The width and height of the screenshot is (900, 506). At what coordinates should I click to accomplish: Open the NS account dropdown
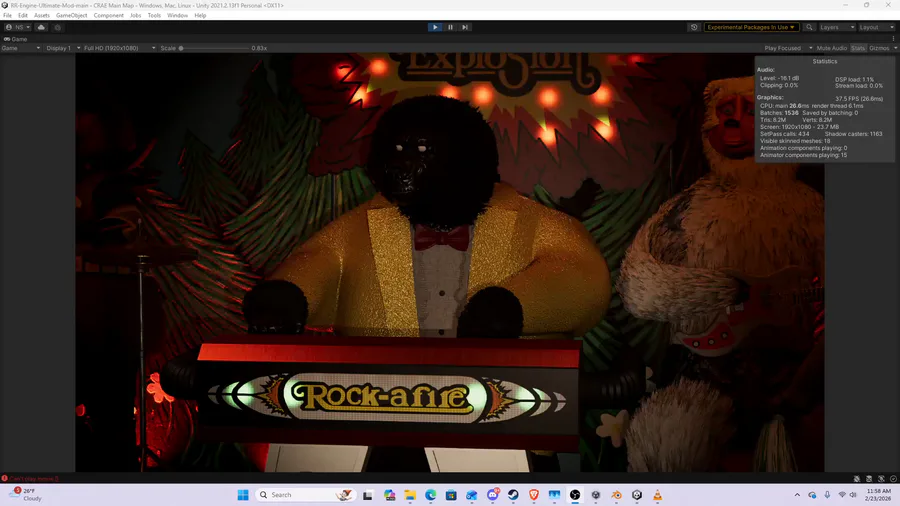18,27
